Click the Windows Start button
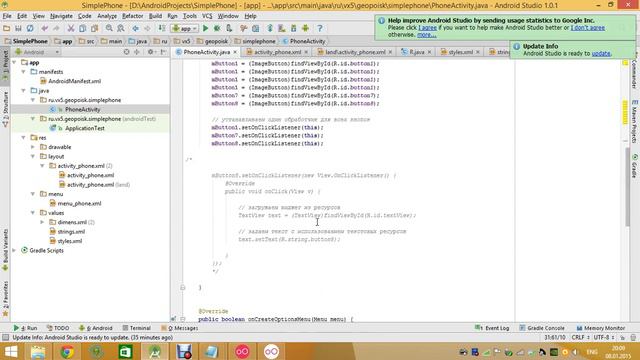 [11, 351]
